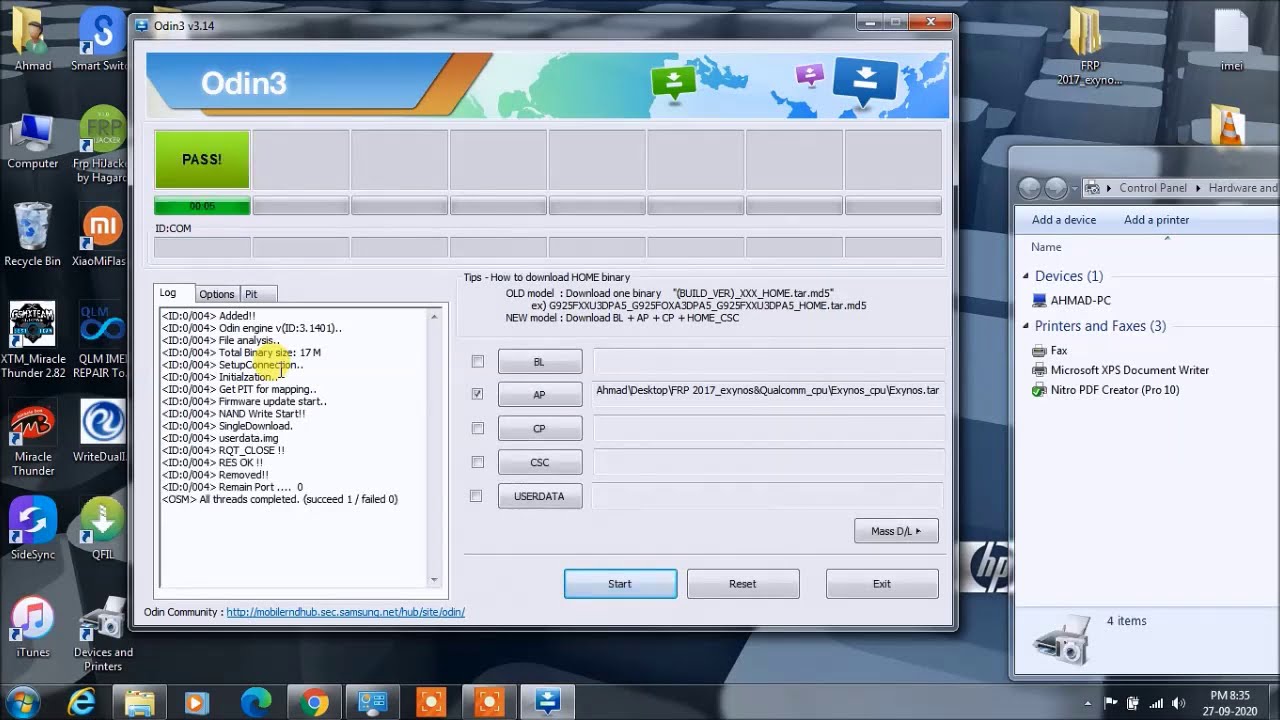Tick the USERDATA checkbox
Image resolution: width=1280 pixels, height=720 pixels.
click(476, 496)
